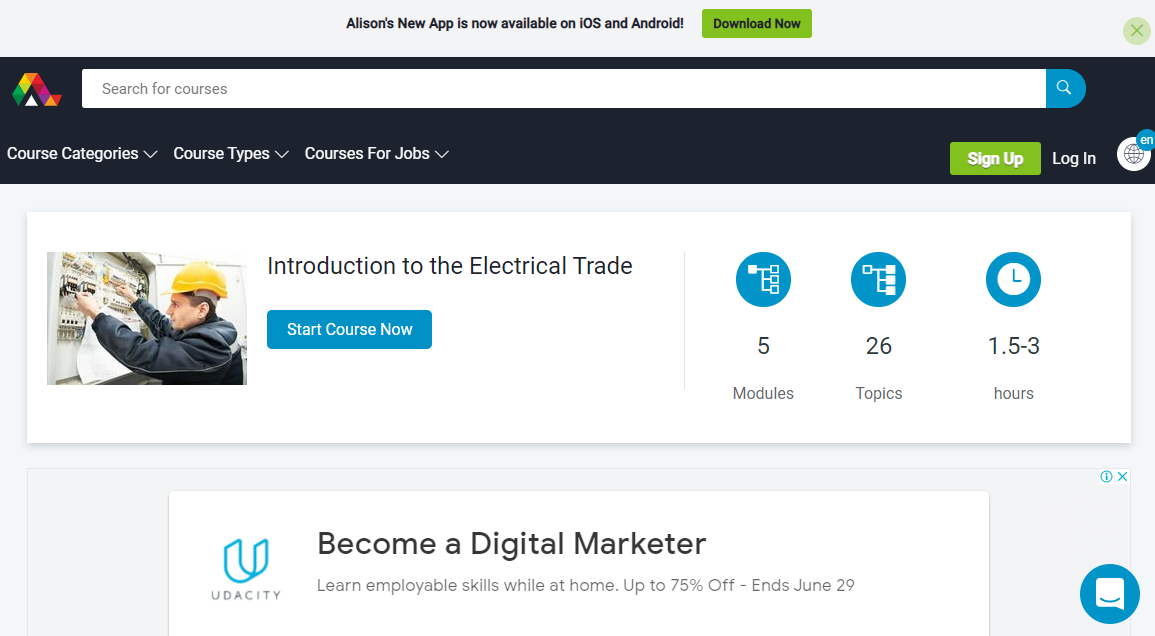Click the Topics icon above the number 26

coord(878,279)
